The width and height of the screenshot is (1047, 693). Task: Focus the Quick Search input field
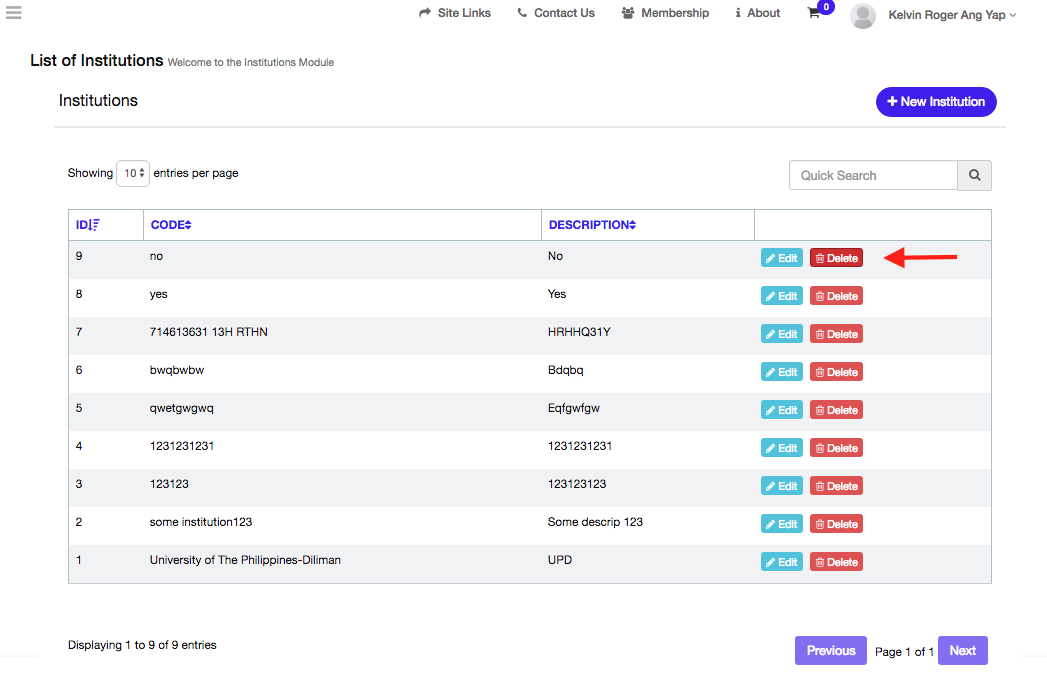click(x=873, y=175)
